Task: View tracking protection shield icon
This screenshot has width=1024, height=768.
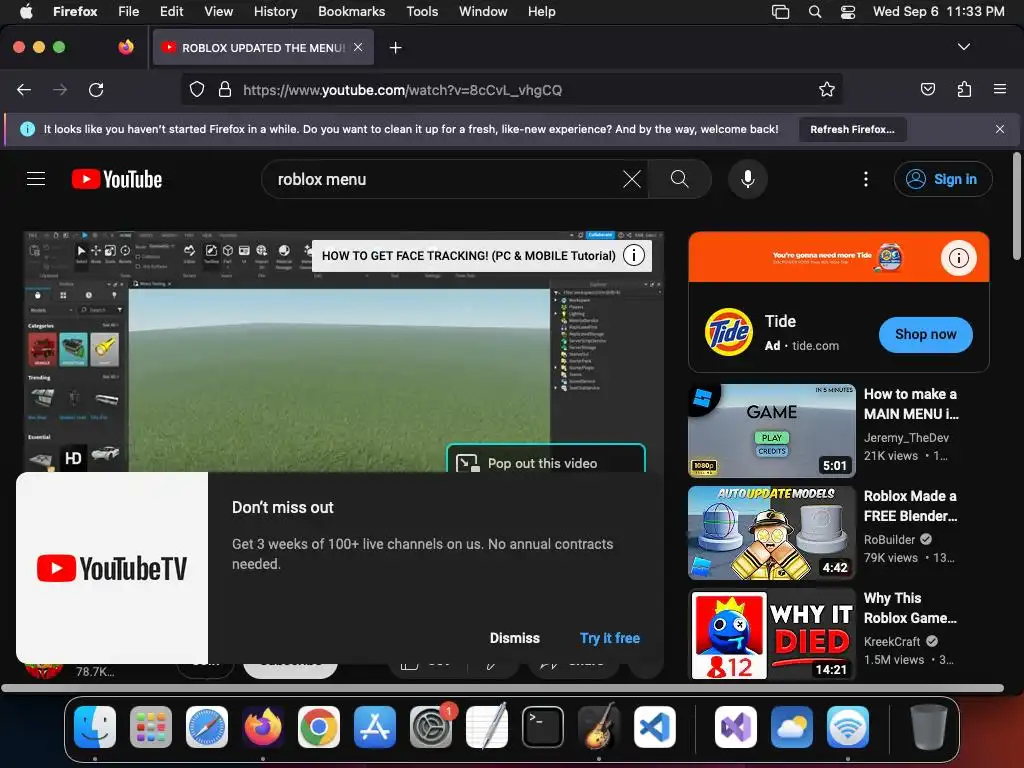Action: coord(197,89)
